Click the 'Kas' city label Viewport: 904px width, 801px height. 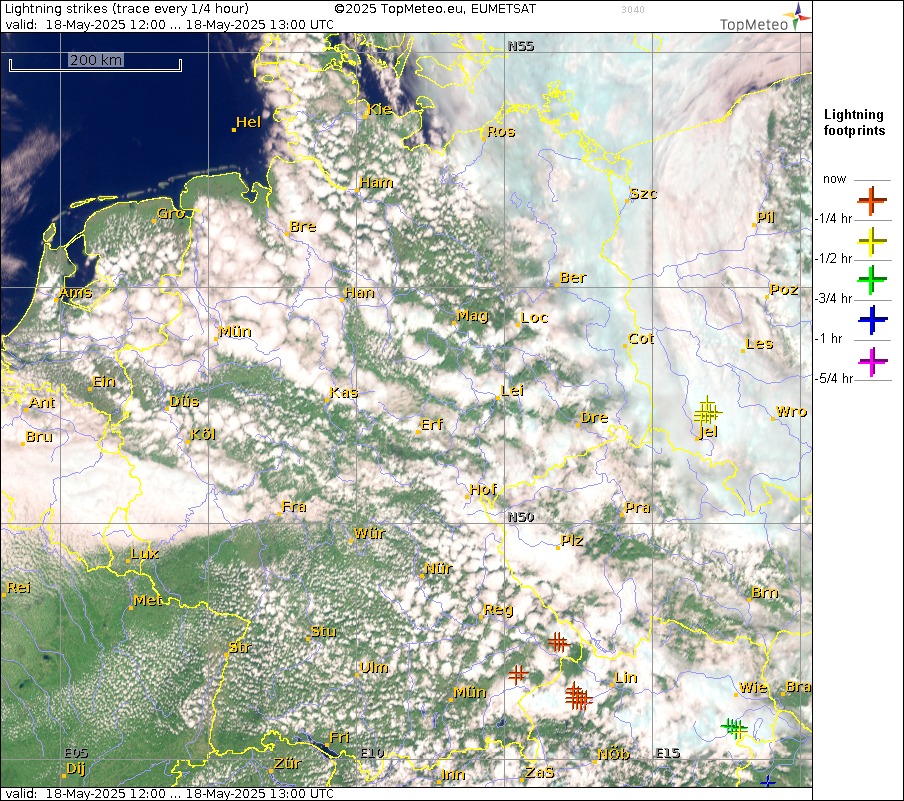coord(344,393)
